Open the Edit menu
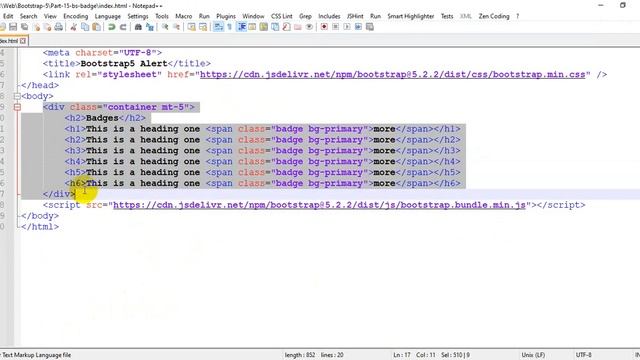 (8, 16)
